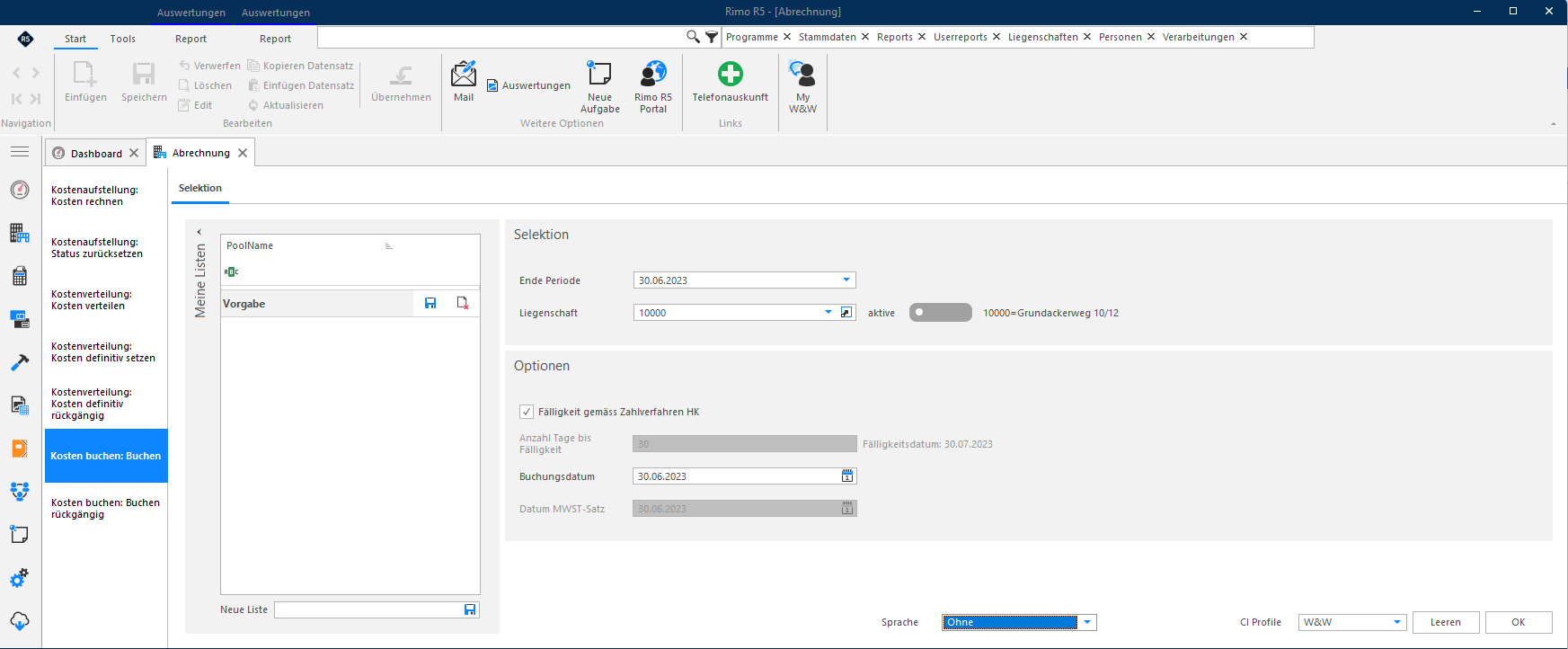The height and width of the screenshot is (649, 1568).
Task: Confirm with the OK button
Action: [x=1519, y=622]
